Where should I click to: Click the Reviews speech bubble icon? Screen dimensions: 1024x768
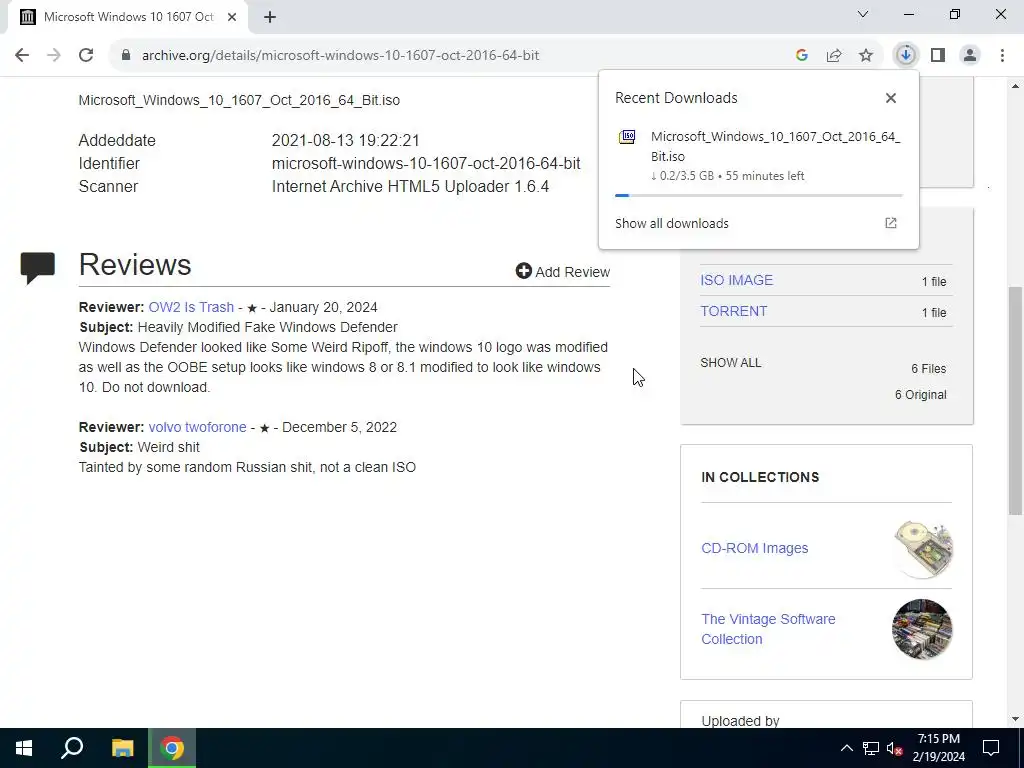[37, 268]
